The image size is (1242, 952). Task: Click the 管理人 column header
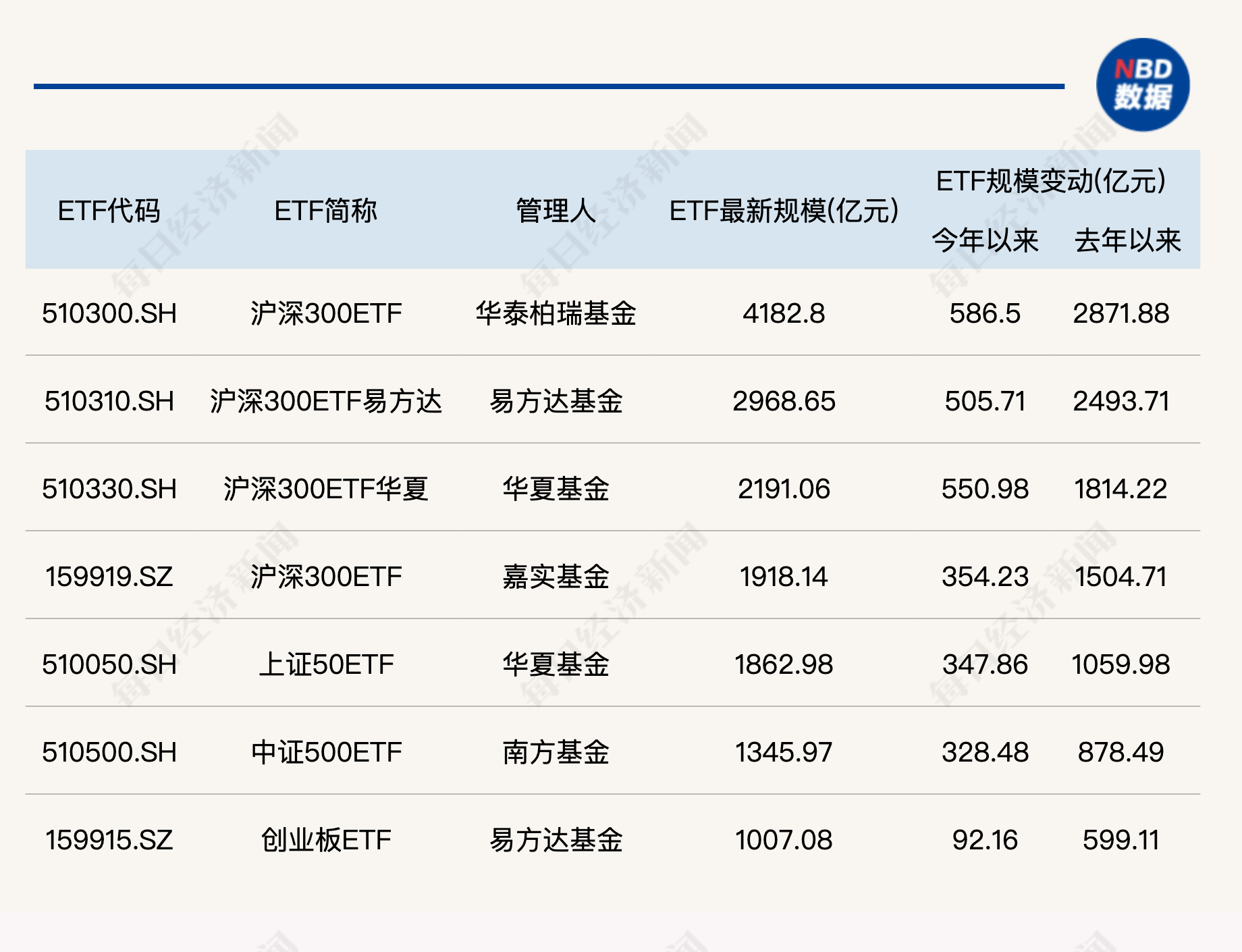pyautogui.click(x=556, y=211)
